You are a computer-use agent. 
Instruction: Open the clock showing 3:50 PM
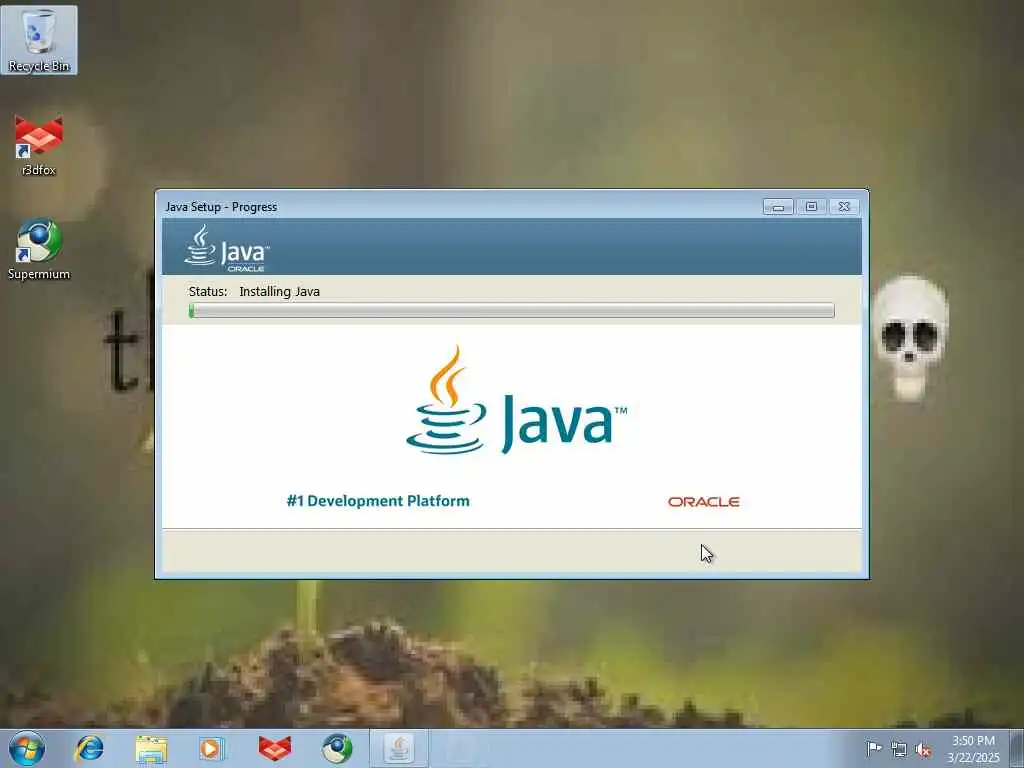tap(973, 749)
